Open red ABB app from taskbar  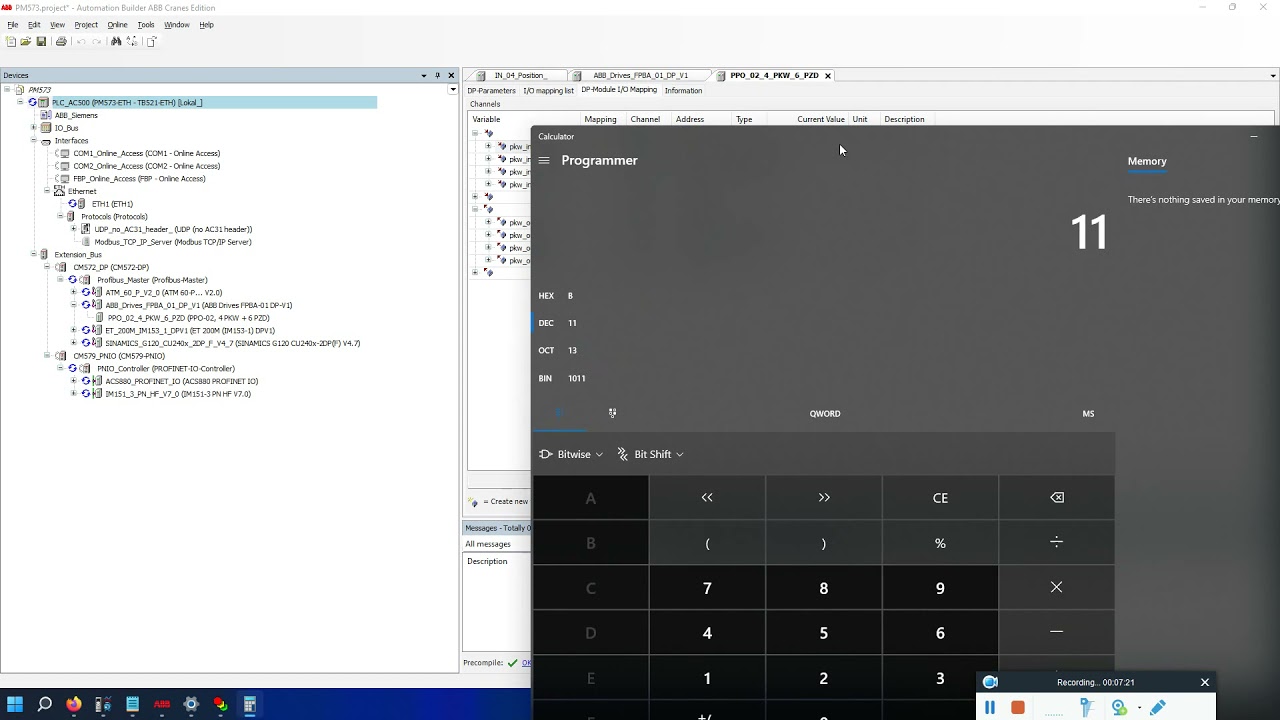162,704
